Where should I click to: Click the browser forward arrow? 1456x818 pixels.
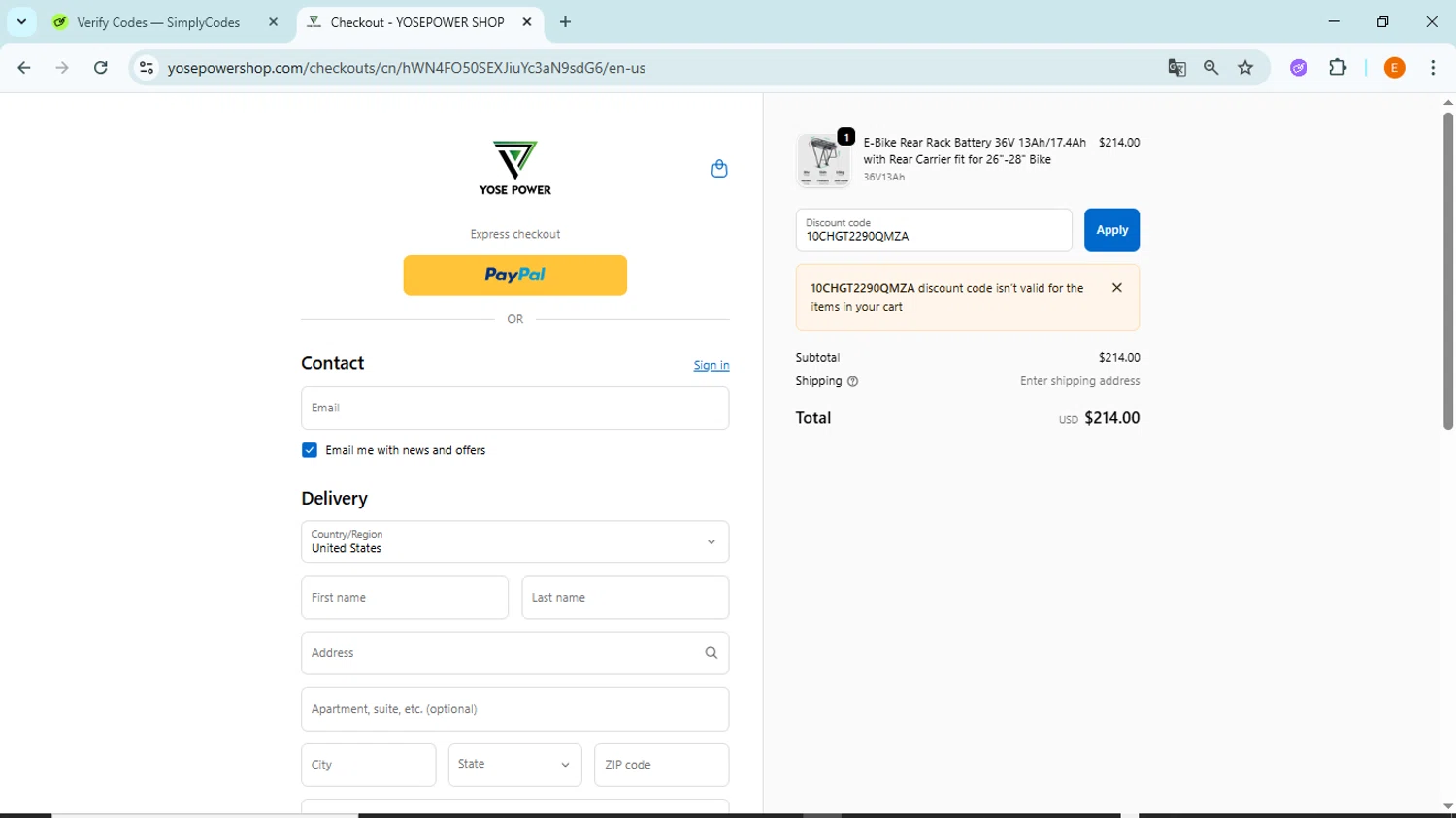pyautogui.click(x=62, y=68)
